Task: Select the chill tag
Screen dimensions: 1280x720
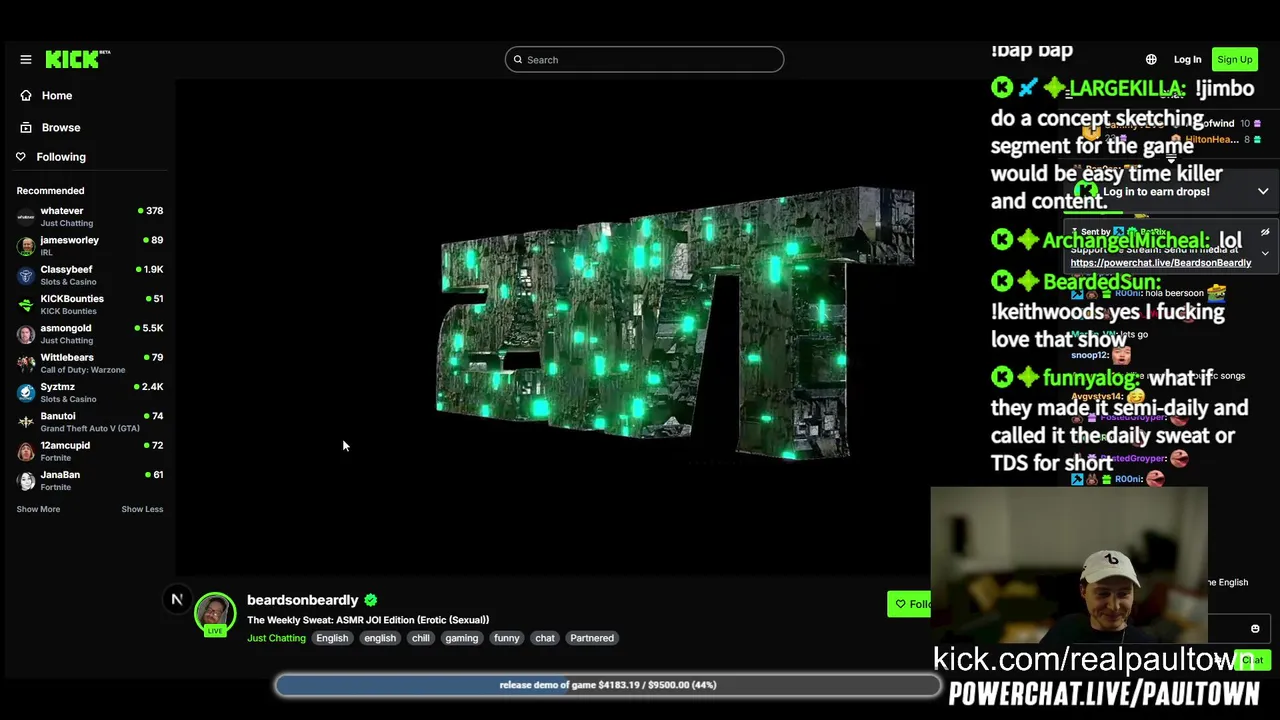Action: pos(421,638)
